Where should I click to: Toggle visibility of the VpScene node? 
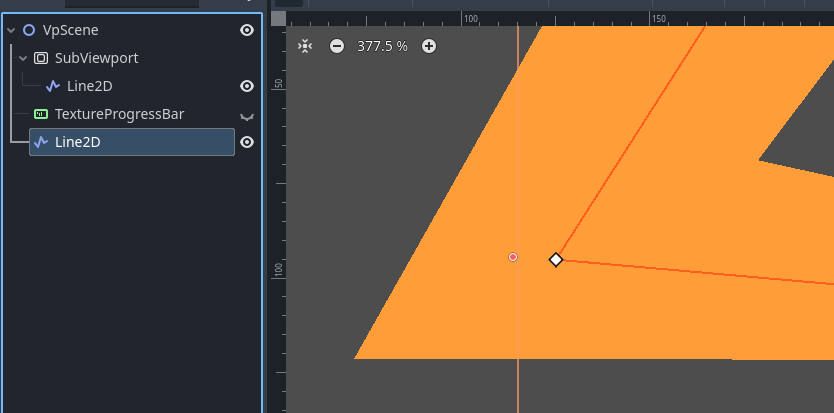[247, 30]
